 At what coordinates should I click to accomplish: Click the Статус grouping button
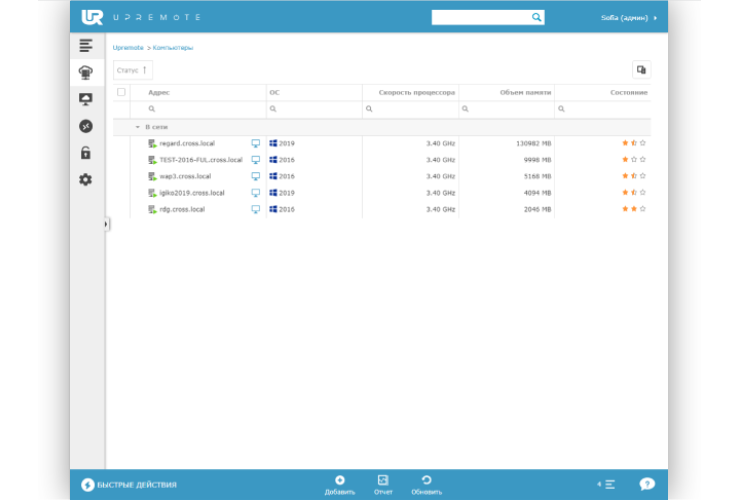[132, 70]
